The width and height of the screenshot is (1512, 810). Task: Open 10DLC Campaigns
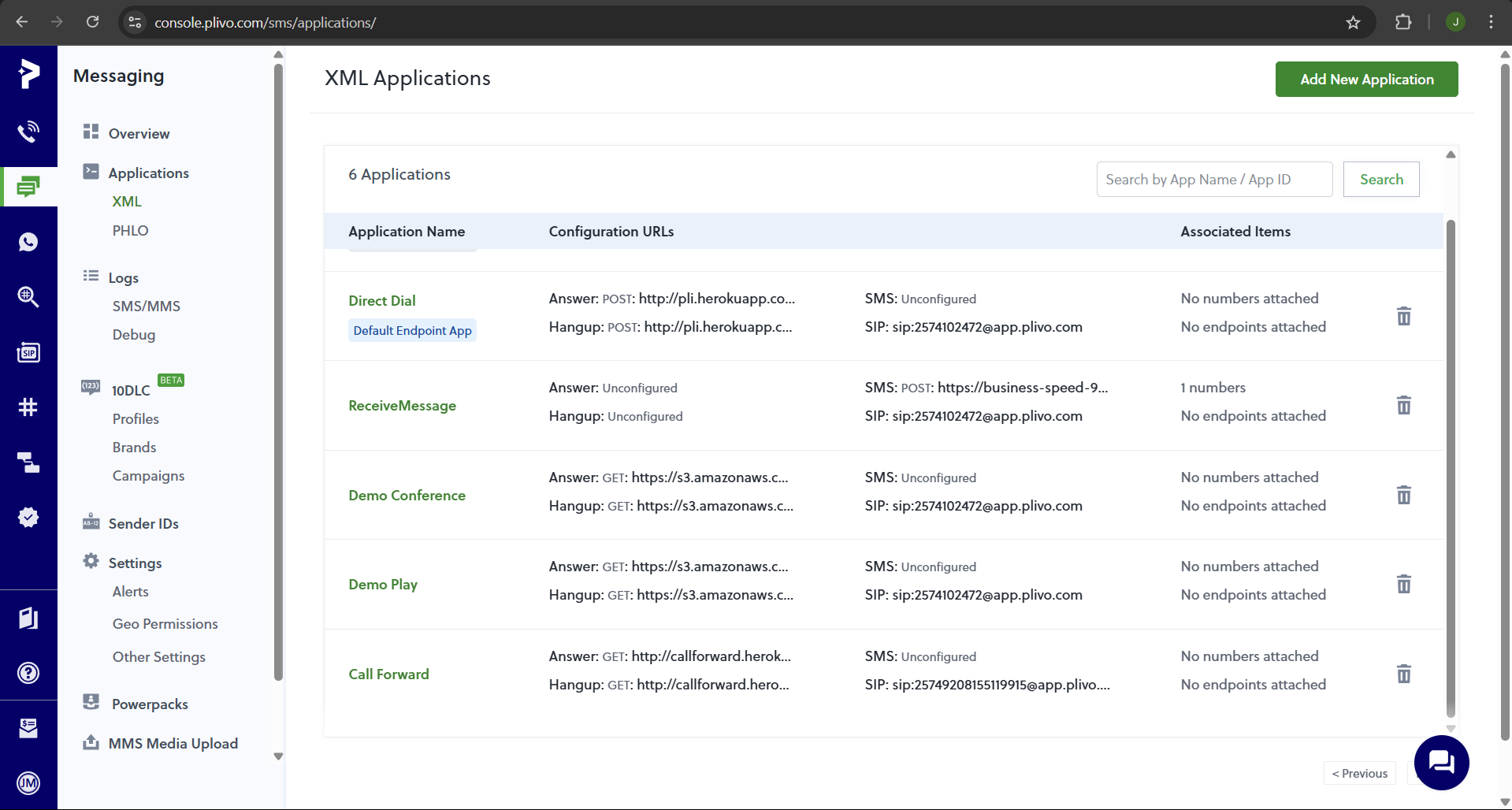pos(148,475)
